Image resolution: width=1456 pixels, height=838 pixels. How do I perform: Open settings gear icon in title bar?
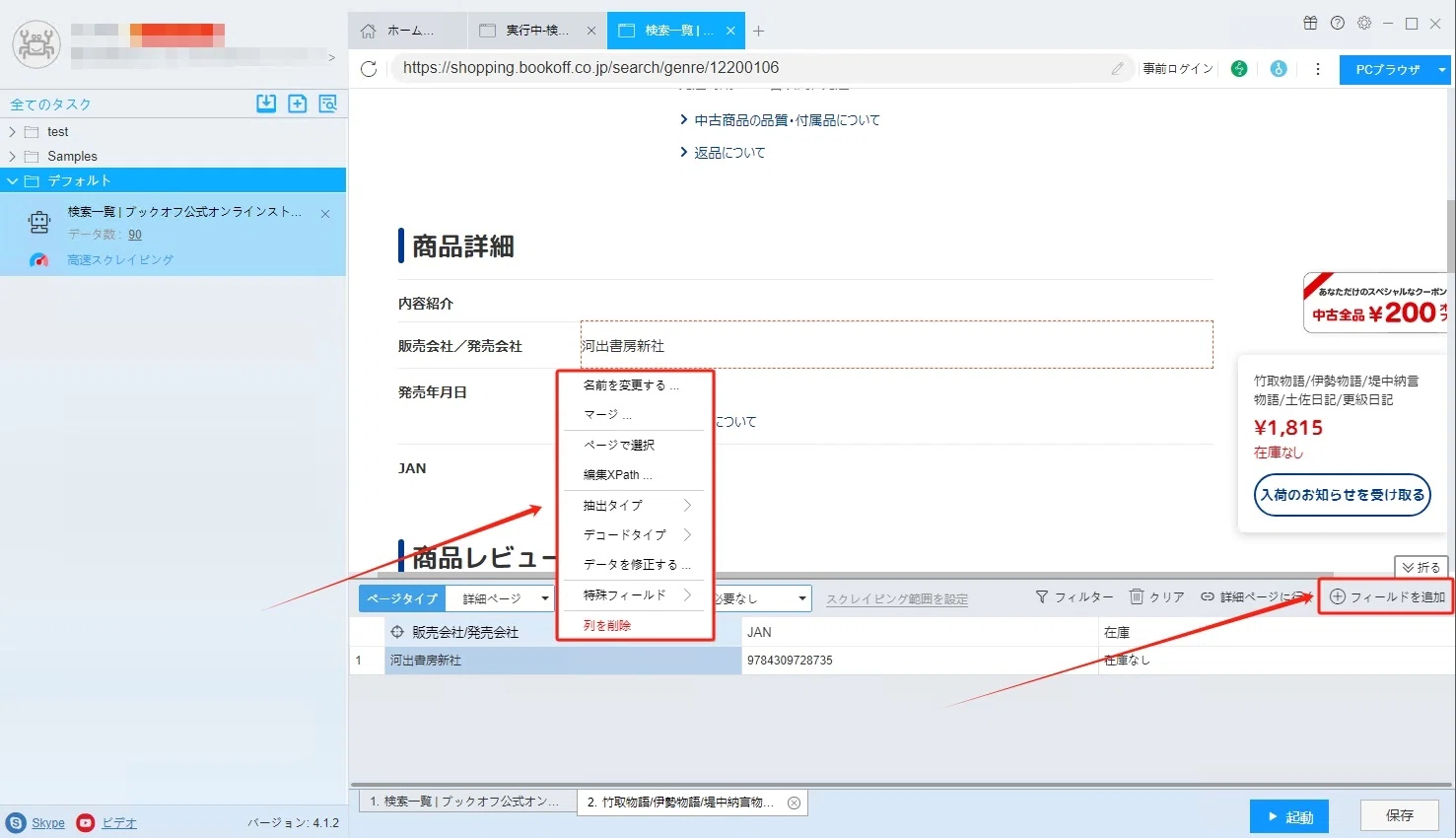(x=1364, y=23)
